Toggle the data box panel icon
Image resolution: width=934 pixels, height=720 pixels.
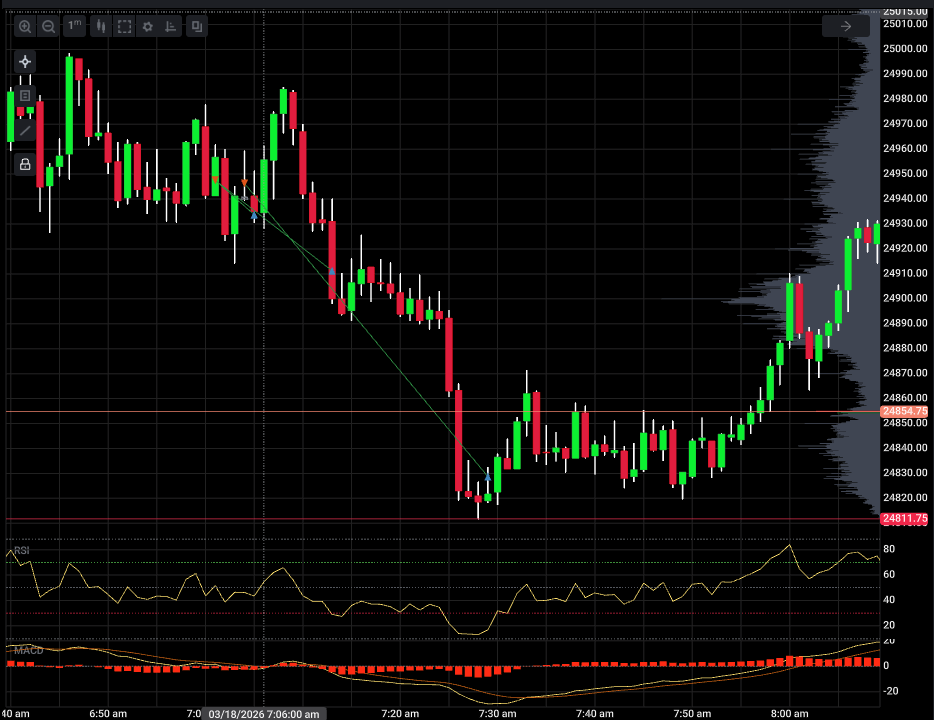click(x=25, y=95)
